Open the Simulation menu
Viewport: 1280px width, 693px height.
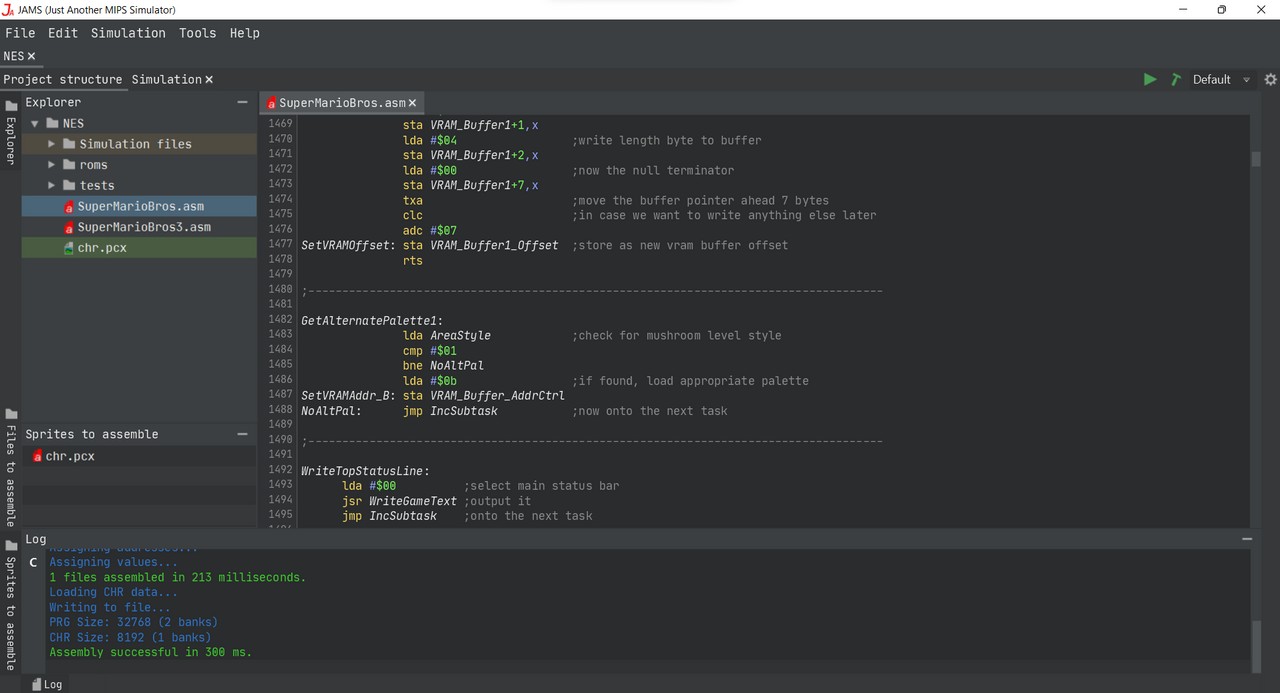pyautogui.click(x=128, y=33)
